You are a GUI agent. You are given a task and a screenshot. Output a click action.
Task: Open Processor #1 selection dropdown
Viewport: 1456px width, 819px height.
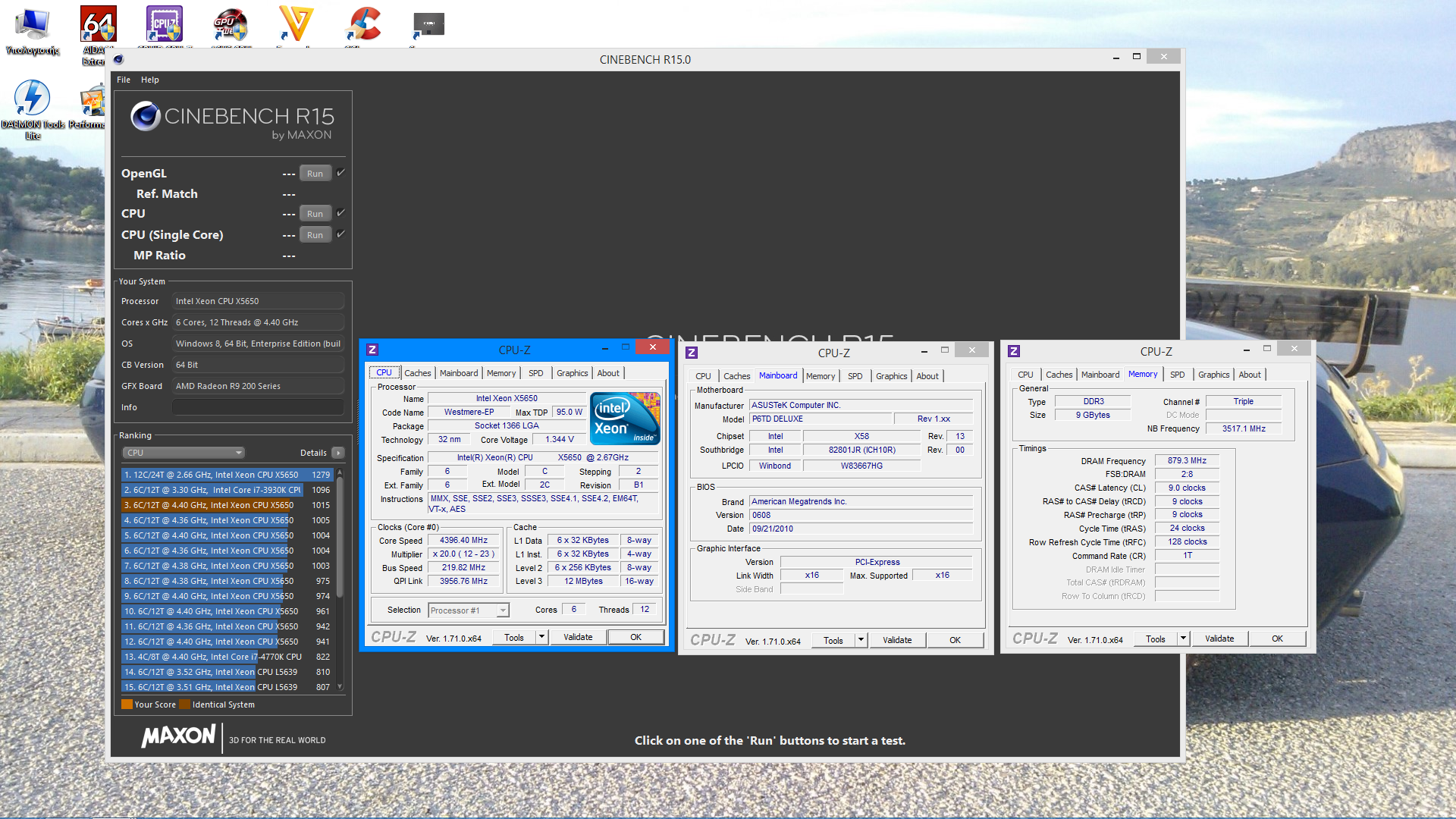[469, 610]
